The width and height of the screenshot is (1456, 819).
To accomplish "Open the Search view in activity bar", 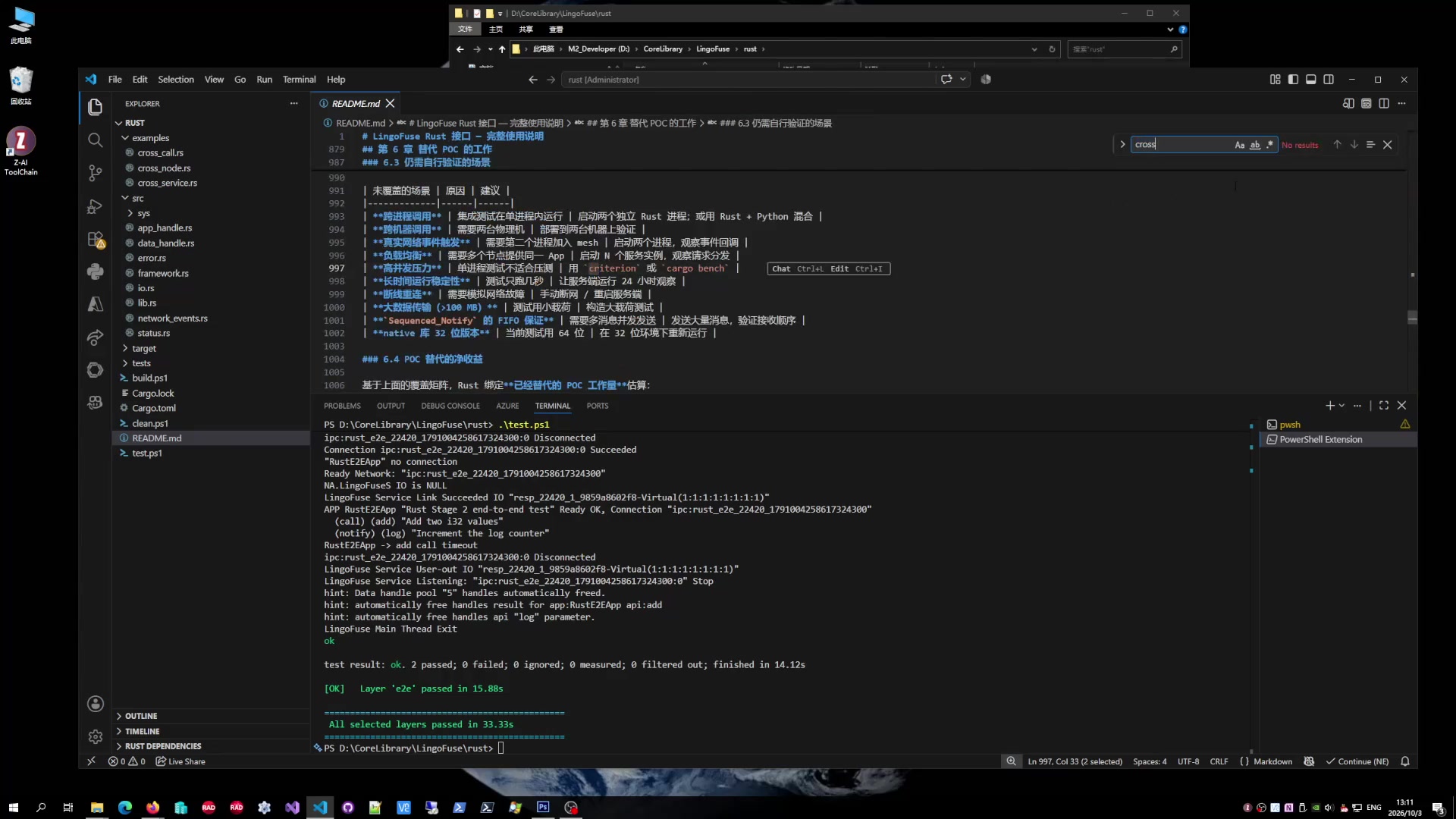I will click(x=95, y=140).
